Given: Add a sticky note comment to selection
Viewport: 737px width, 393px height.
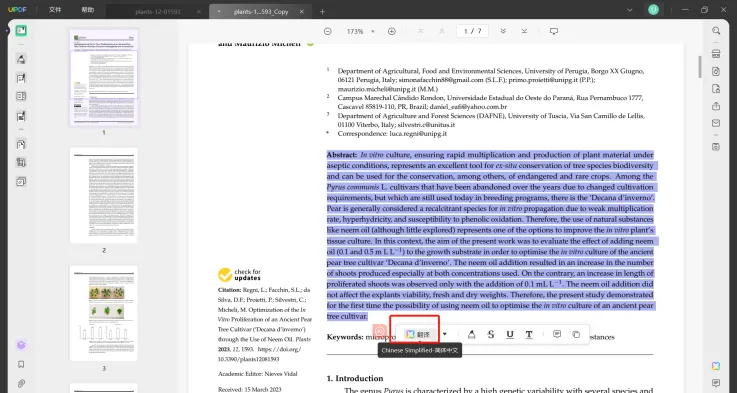Looking at the screenshot, I should [557, 334].
